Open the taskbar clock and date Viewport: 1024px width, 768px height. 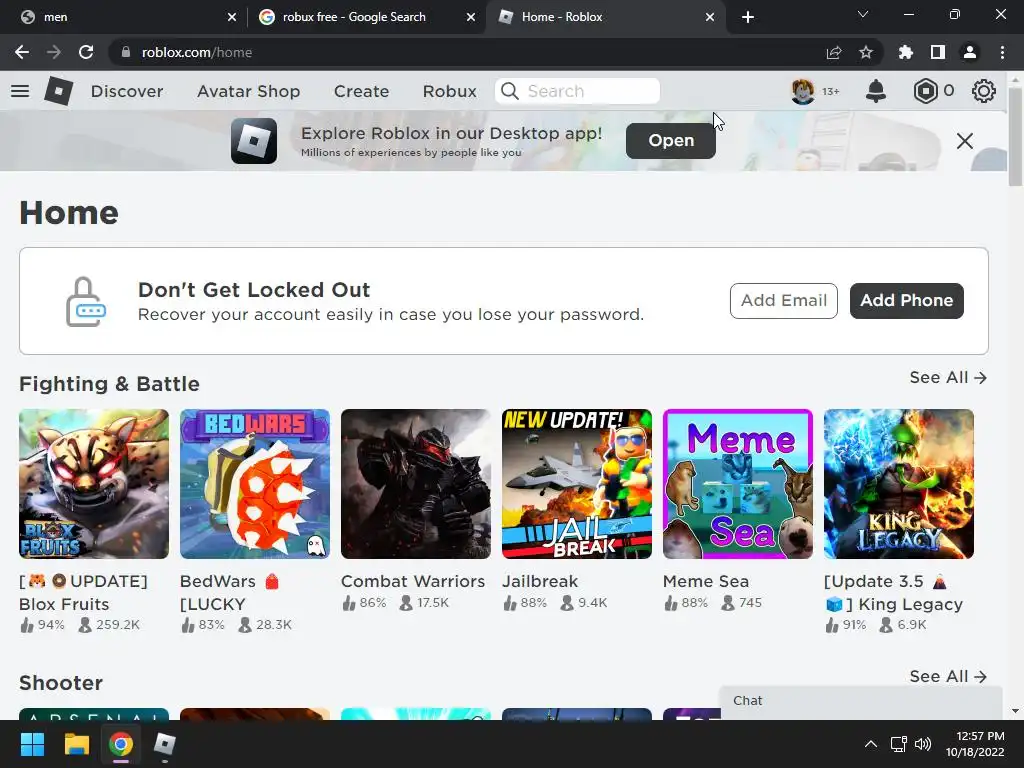[x=975, y=744]
